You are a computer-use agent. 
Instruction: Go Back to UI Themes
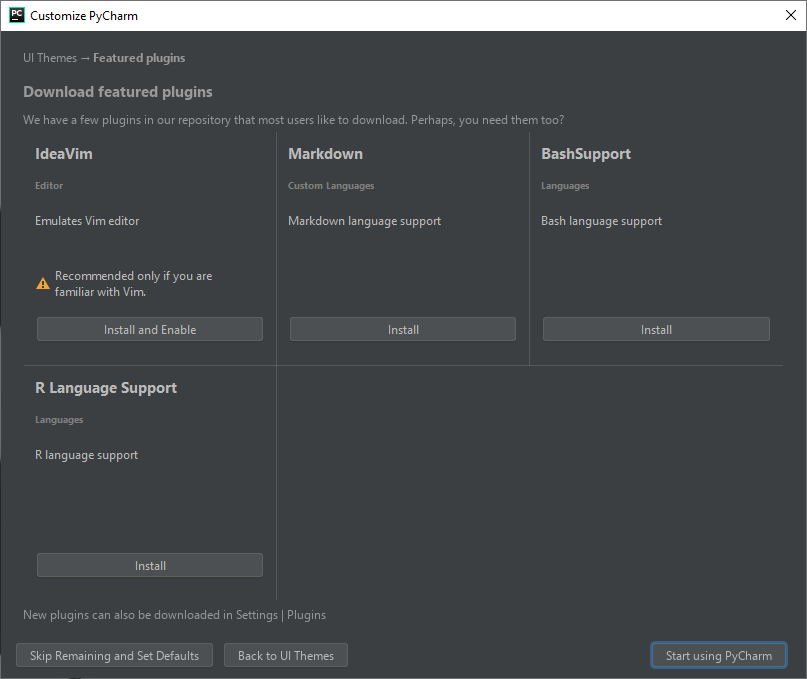[286, 655]
